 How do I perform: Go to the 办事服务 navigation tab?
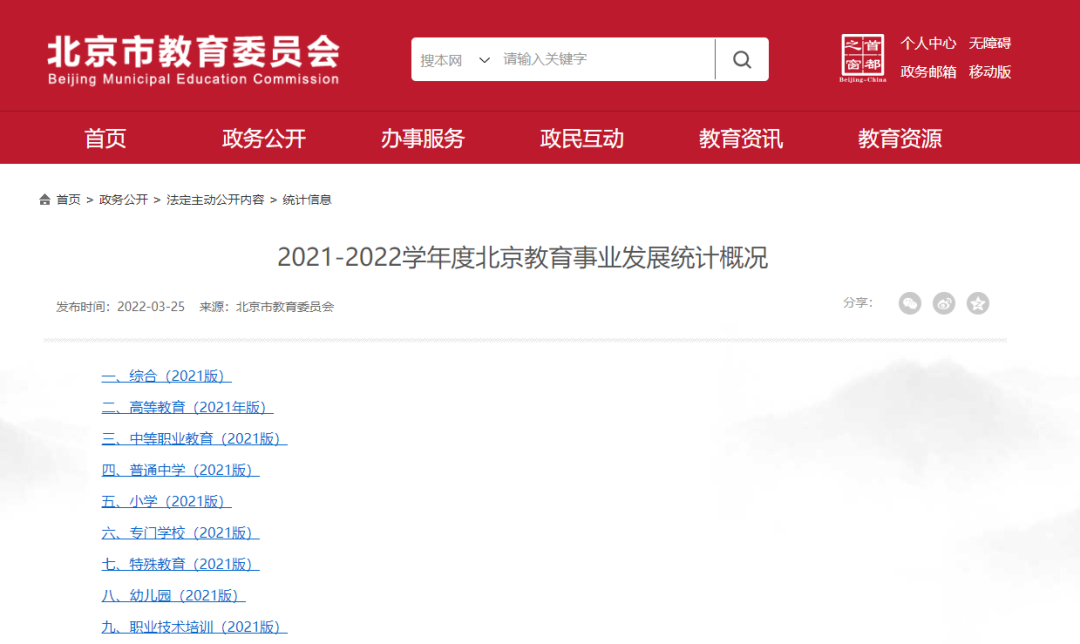click(422, 139)
